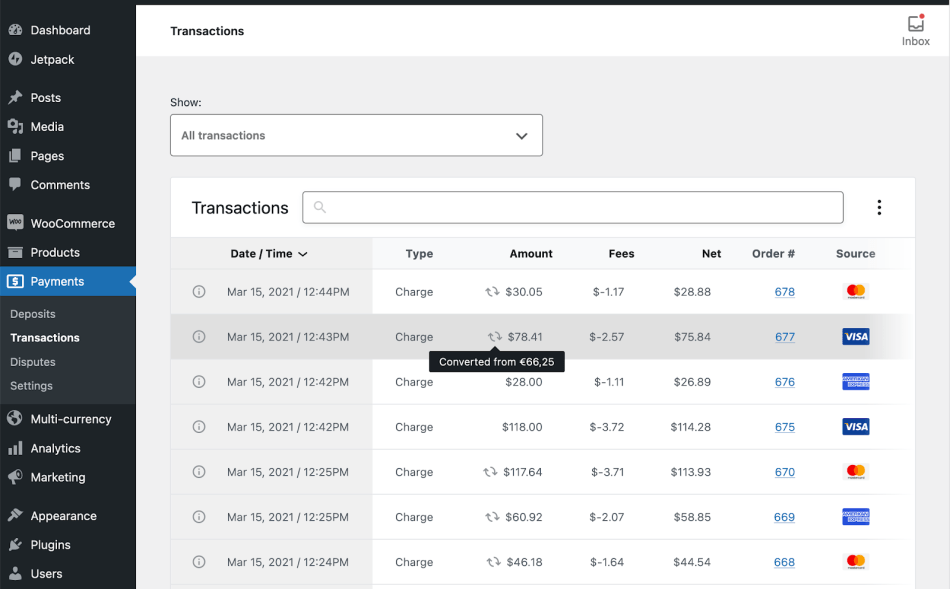Open the transactions table options menu
Screen dimensions: 950x589
tap(879, 208)
